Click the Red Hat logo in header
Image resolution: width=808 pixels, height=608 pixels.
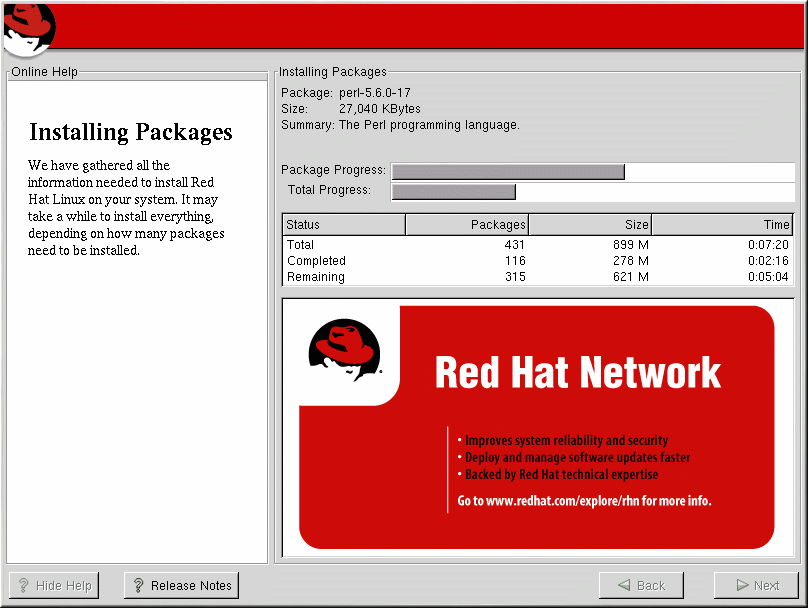[29, 30]
